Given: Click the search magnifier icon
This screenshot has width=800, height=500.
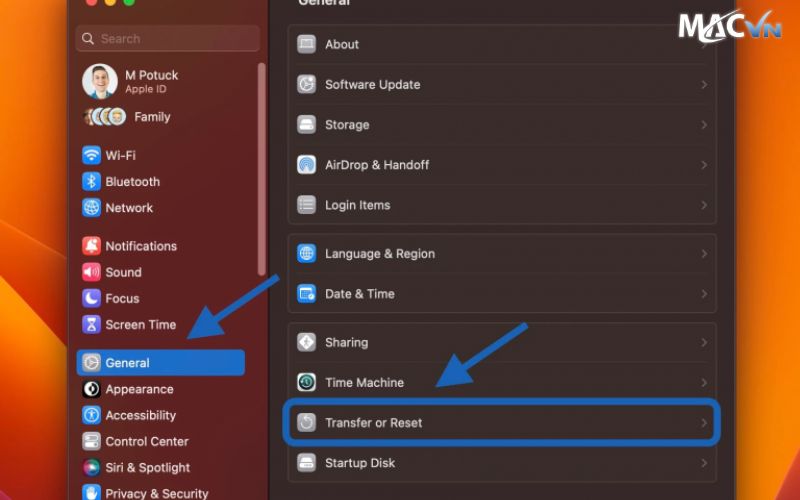Looking at the screenshot, I should pyautogui.click(x=88, y=39).
